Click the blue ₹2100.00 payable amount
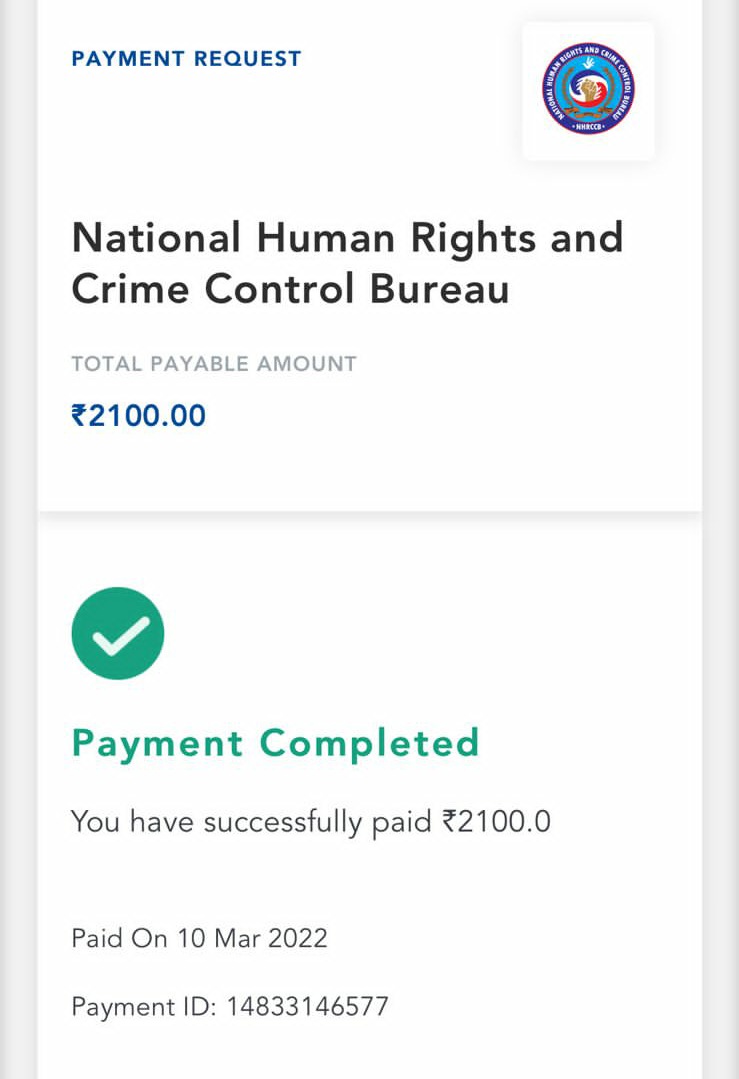 point(139,415)
